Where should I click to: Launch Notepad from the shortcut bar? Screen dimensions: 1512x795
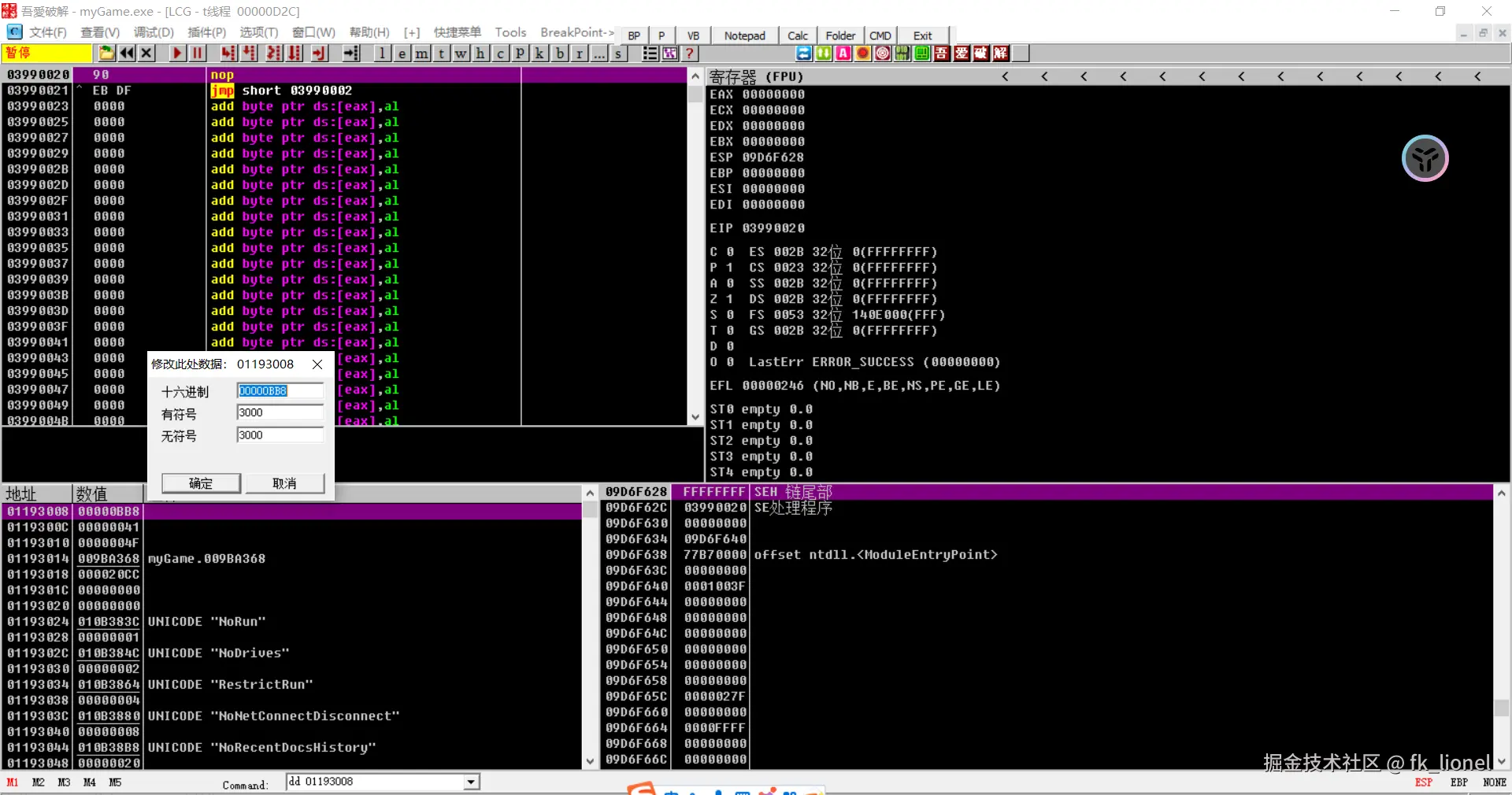click(x=745, y=35)
